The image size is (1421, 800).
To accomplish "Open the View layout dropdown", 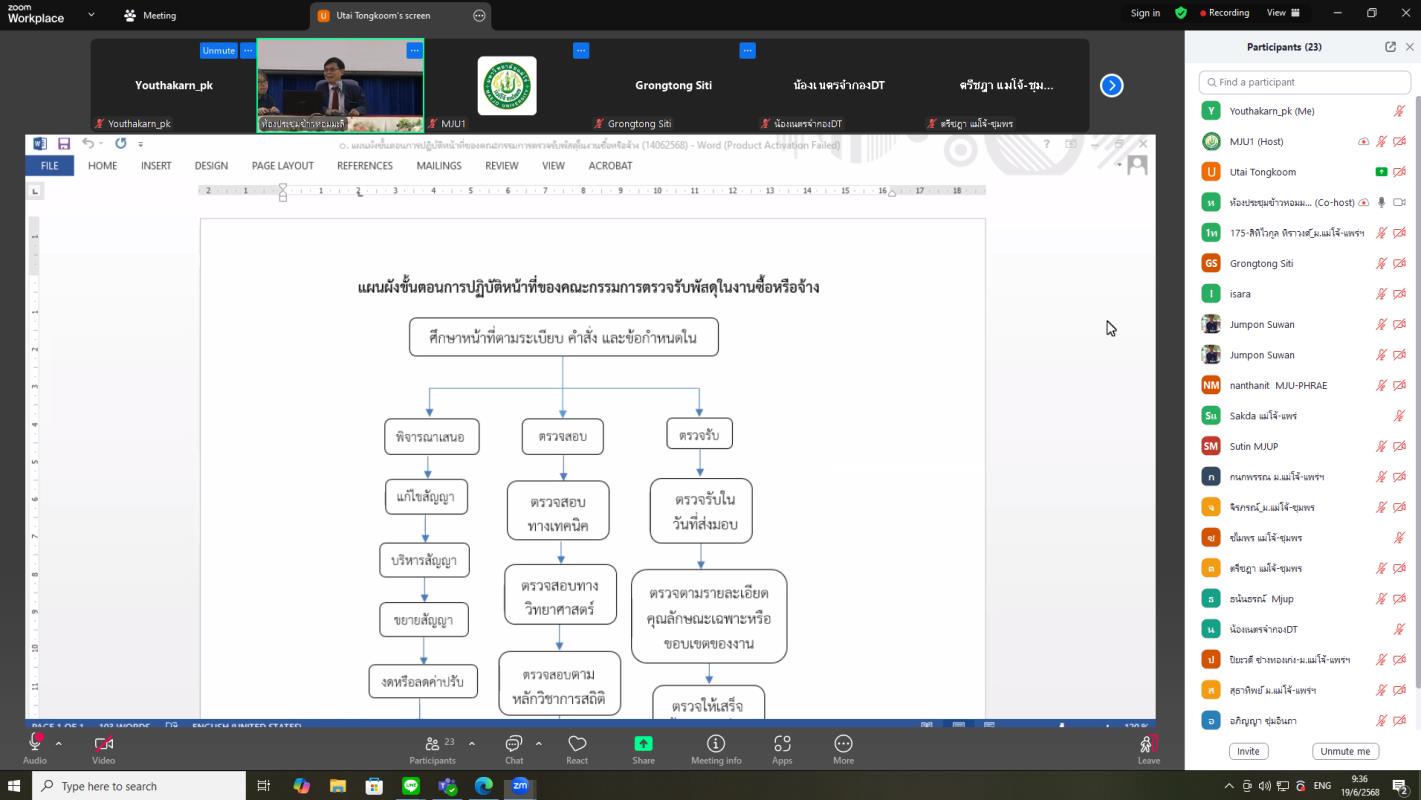I will [1283, 13].
